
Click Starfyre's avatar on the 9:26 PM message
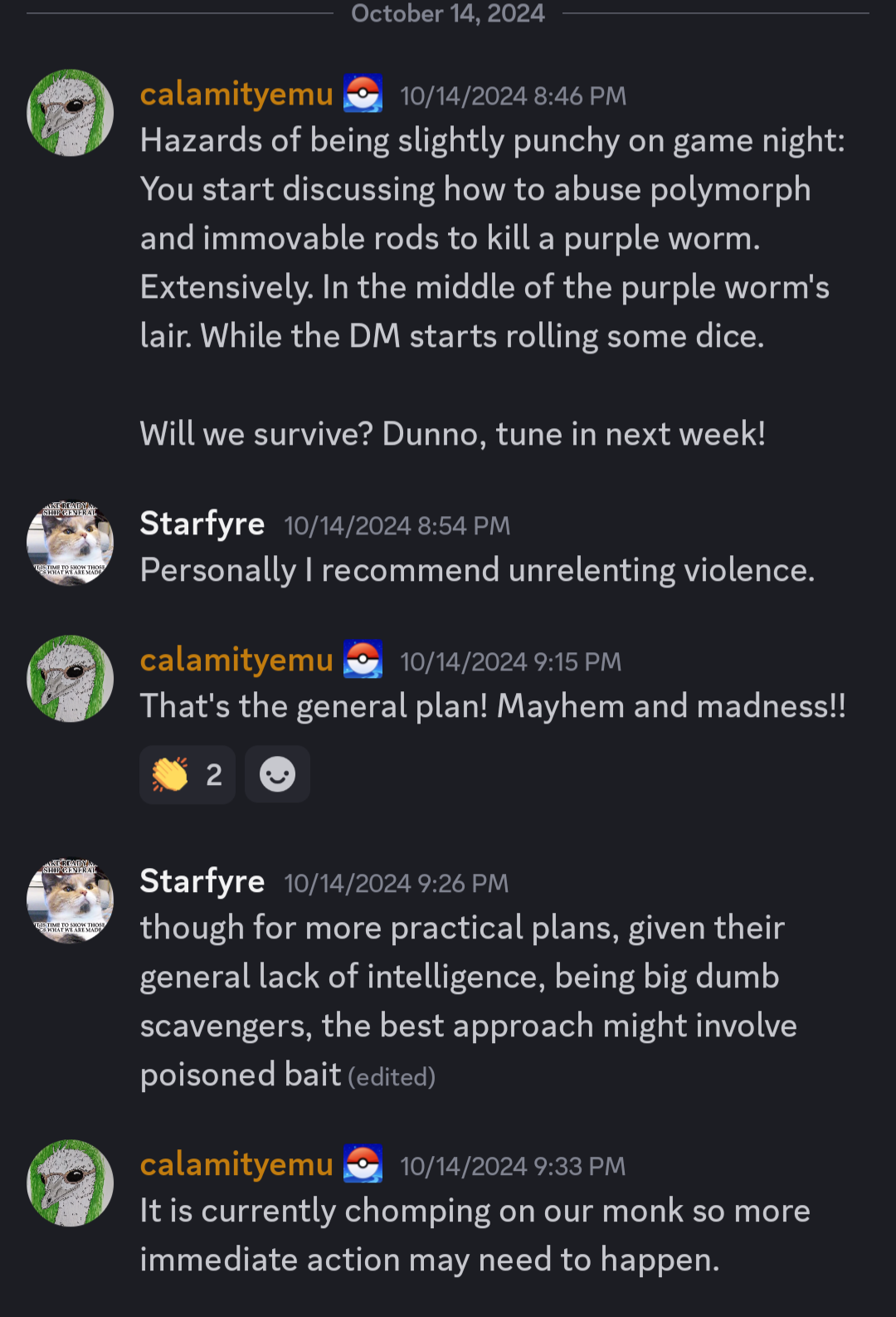pos(71,900)
